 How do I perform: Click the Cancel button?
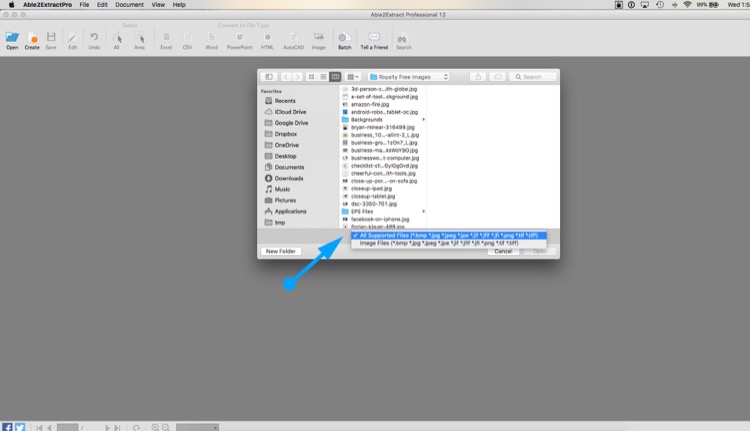[x=503, y=252]
